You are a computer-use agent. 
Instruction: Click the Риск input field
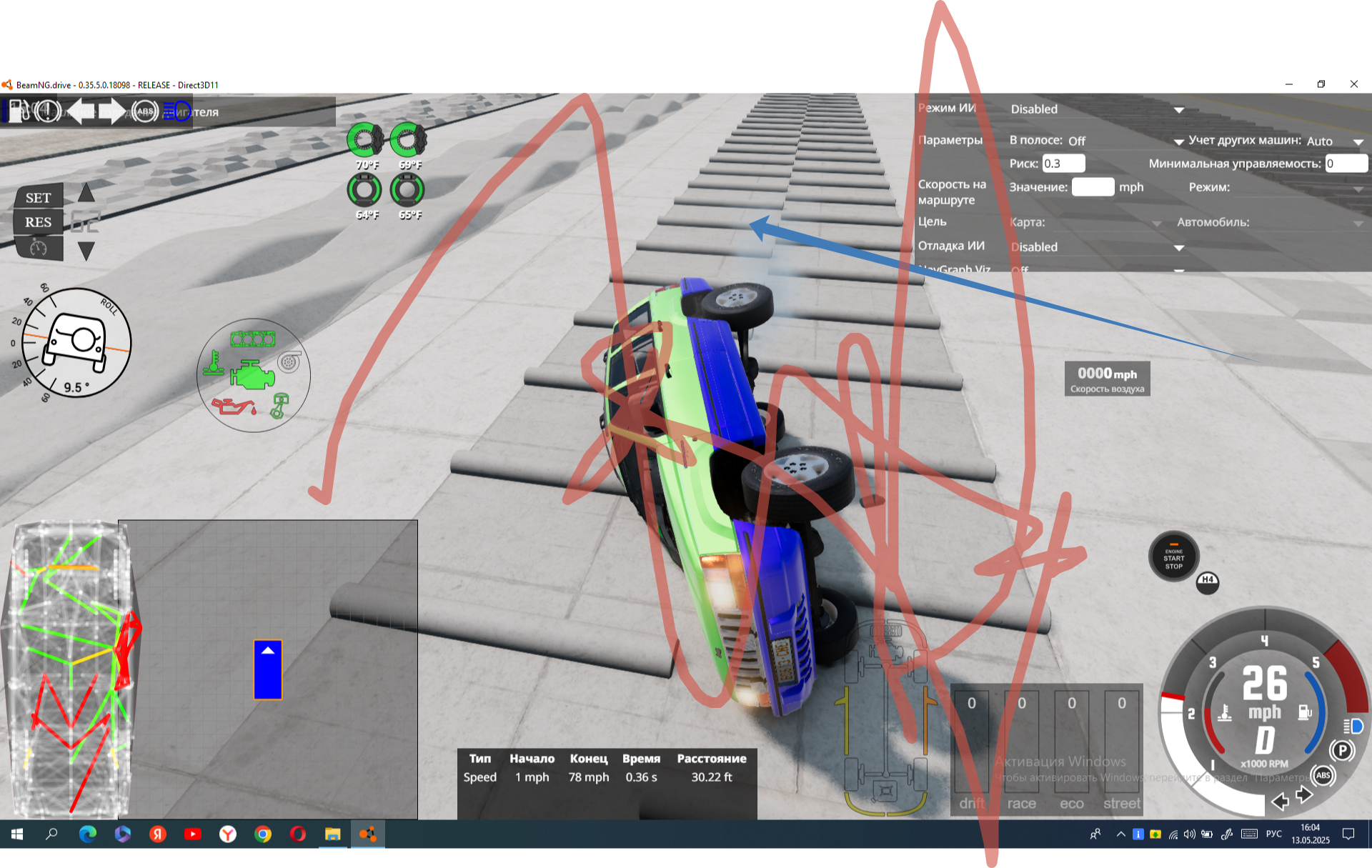pos(1063,164)
